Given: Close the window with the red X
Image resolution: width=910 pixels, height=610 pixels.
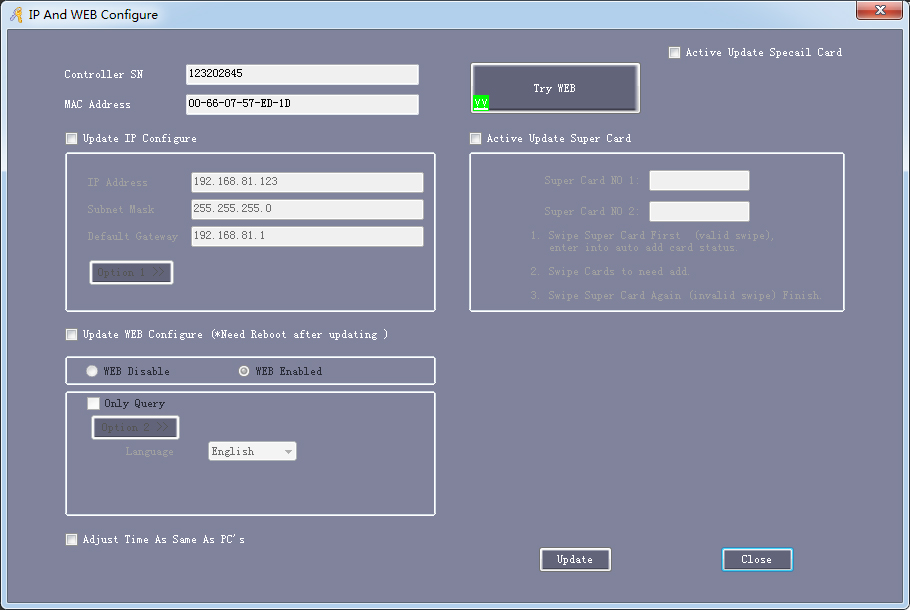Looking at the screenshot, I should click(880, 10).
